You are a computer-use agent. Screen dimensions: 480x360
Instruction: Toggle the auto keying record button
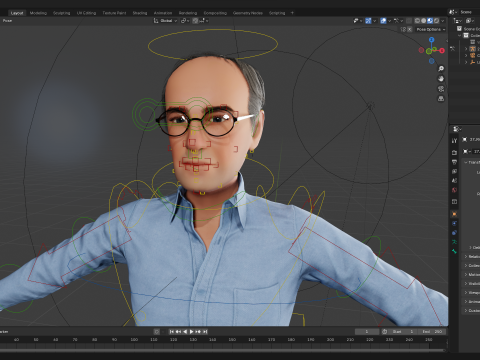[157, 332]
